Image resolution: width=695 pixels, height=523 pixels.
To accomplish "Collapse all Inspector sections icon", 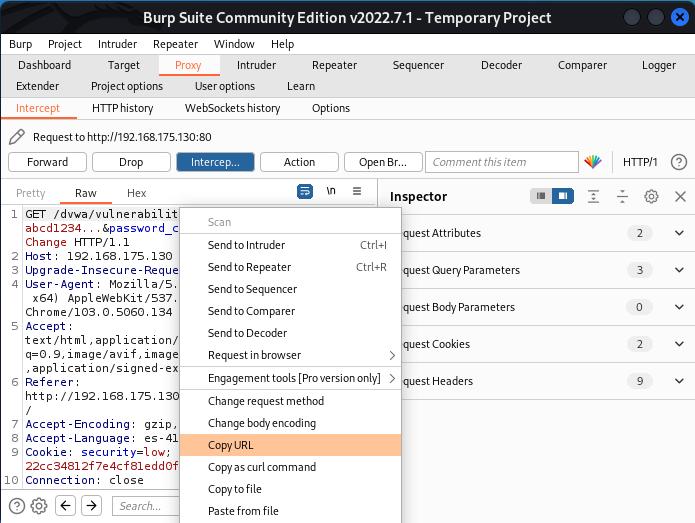I will [622, 196].
